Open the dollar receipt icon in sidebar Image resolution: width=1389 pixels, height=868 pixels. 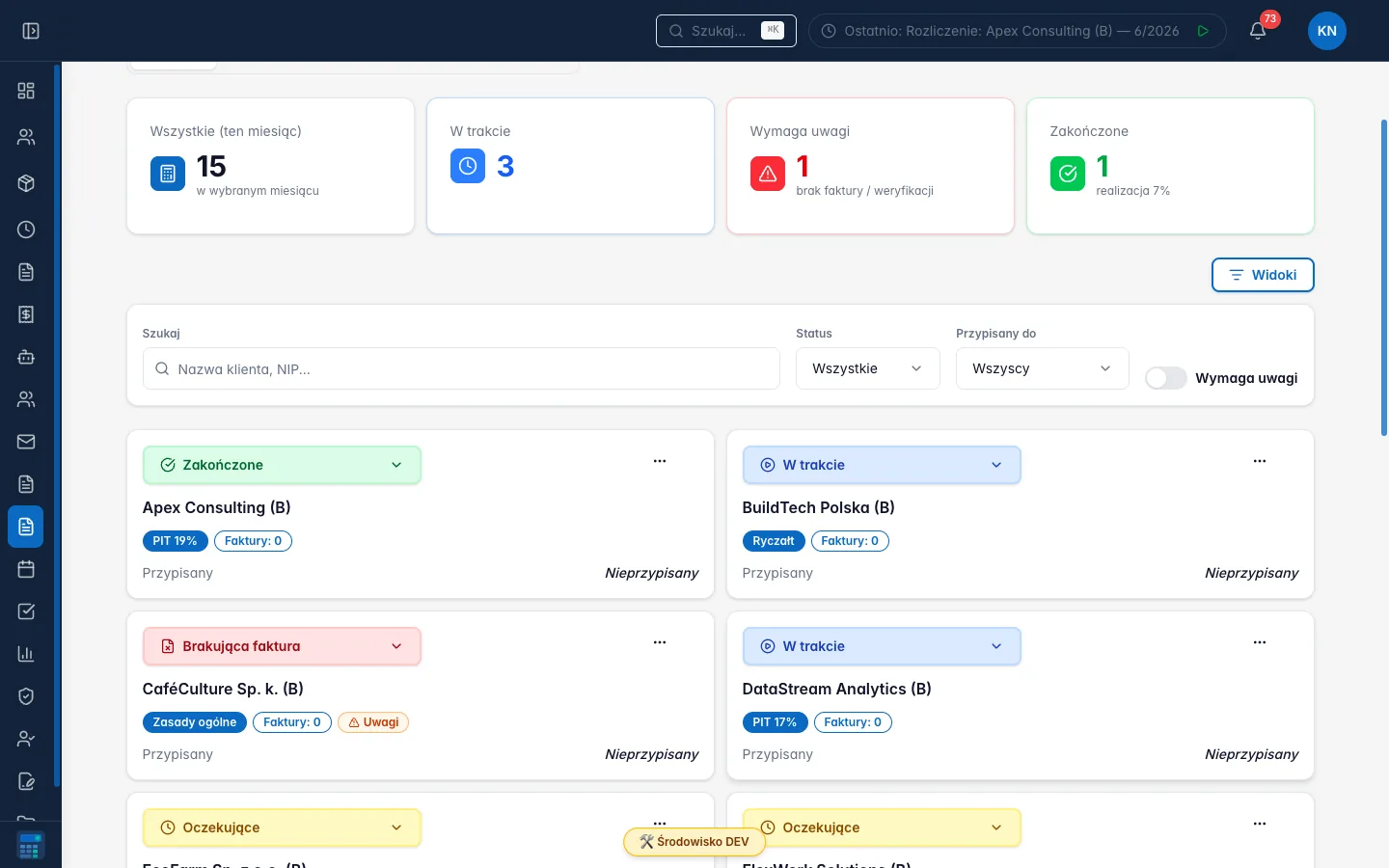[x=26, y=314]
